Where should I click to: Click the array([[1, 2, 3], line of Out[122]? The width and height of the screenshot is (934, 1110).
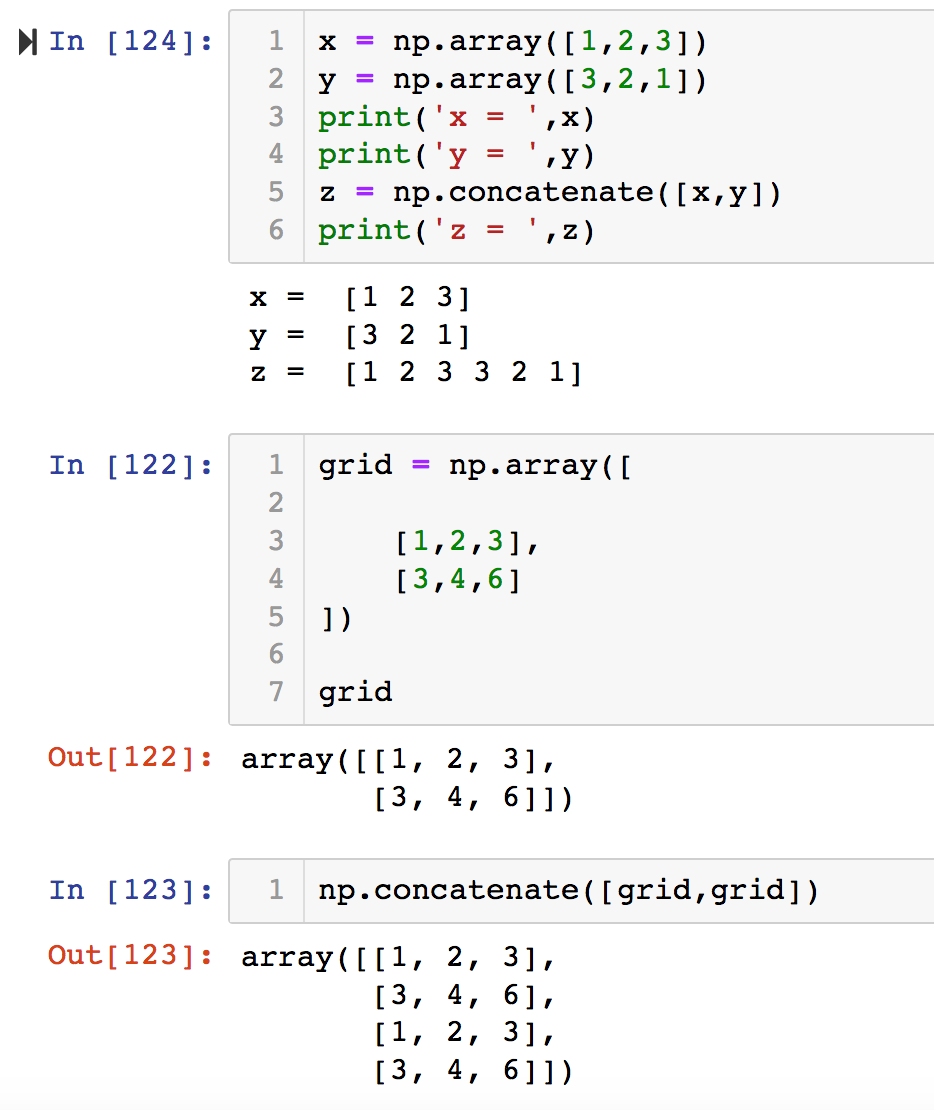point(398,759)
